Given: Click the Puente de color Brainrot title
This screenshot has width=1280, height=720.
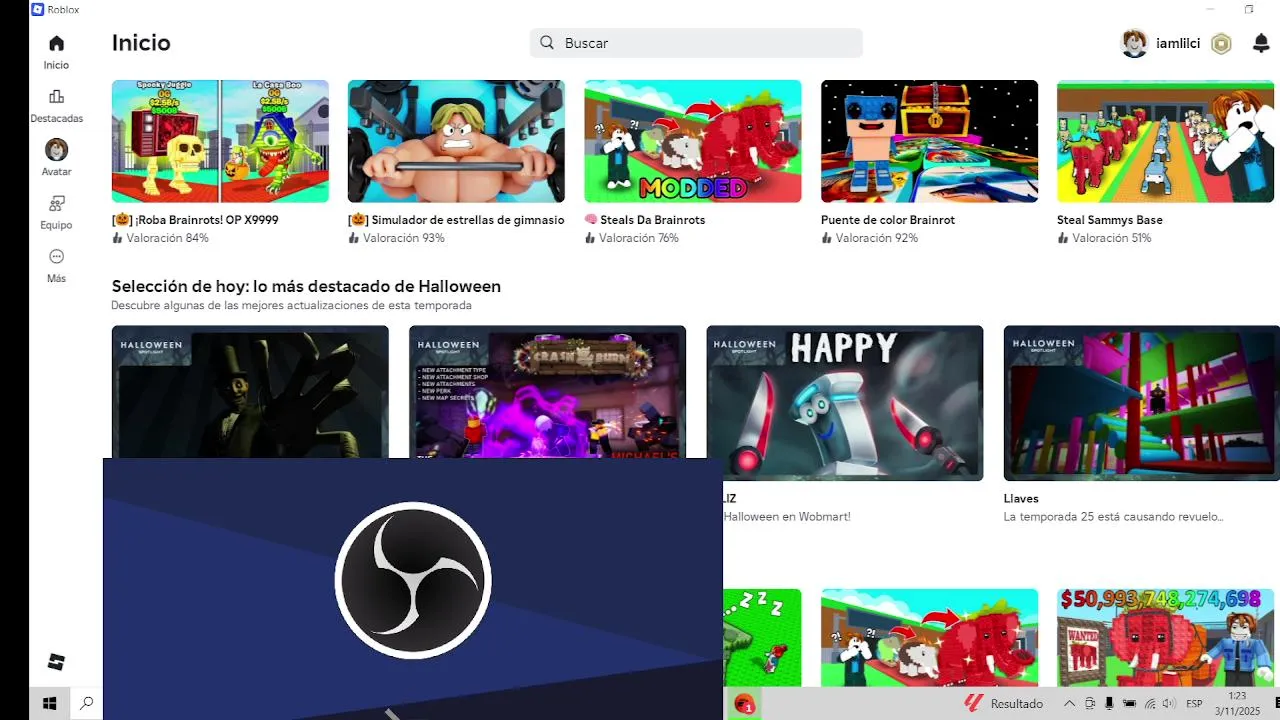Looking at the screenshot, I should [888, 220].
